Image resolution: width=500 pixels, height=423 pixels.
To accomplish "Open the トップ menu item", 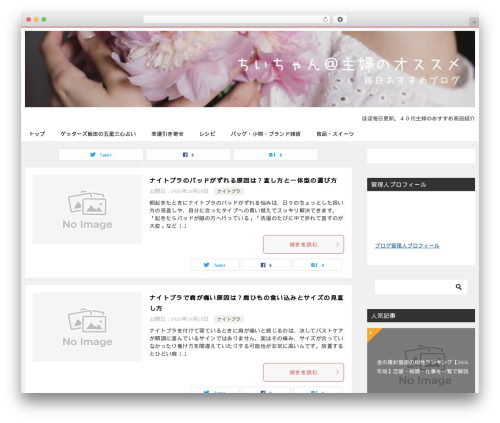I will tap(37, 134).
